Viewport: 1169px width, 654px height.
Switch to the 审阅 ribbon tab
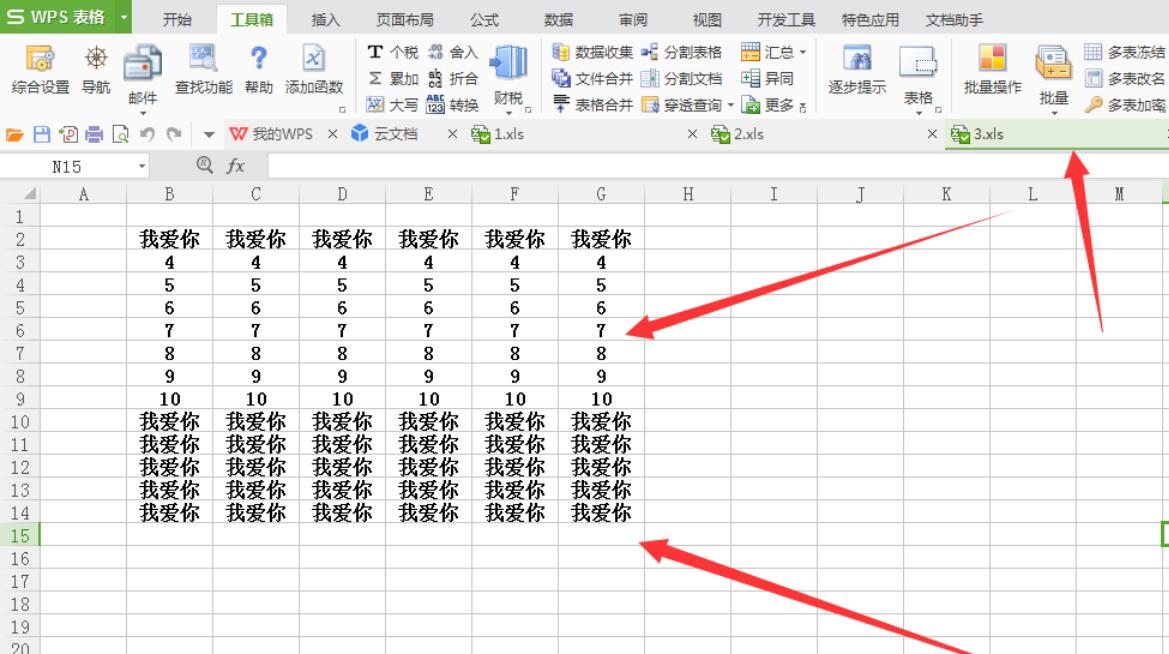tap(633, 19)
